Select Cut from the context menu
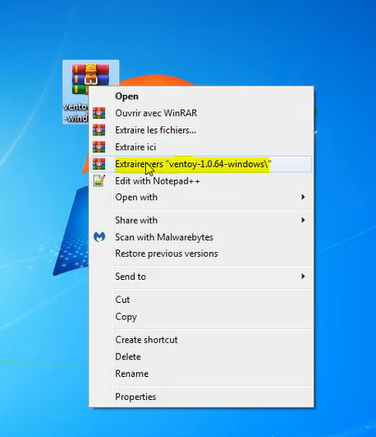Screen dimensions: 376x437 tap(201, 300)
